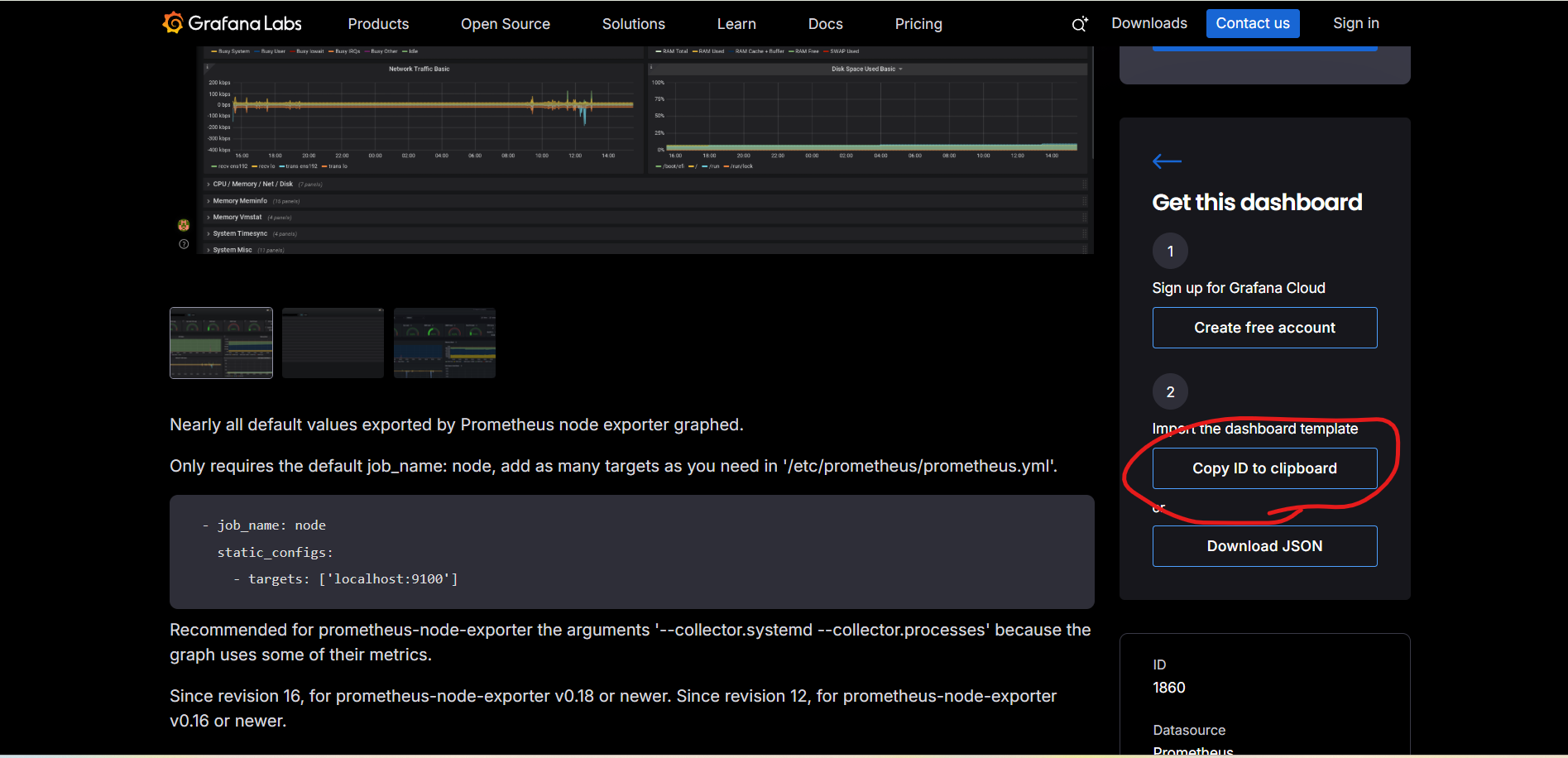Screen dimensions: 1568x758
Task: Open the Open Source menu
Action: click(506, 24)
